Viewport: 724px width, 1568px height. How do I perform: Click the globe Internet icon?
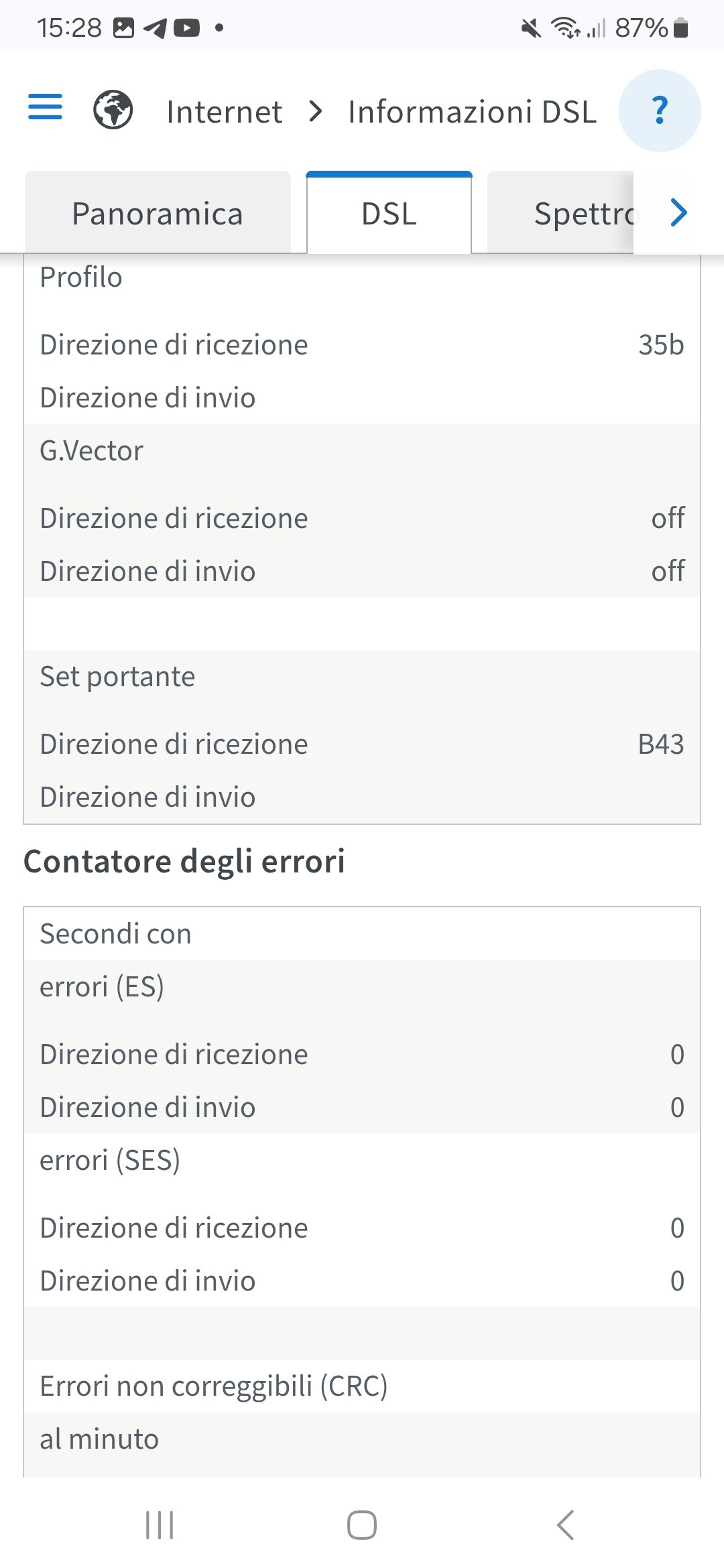(x=113, y=110)
